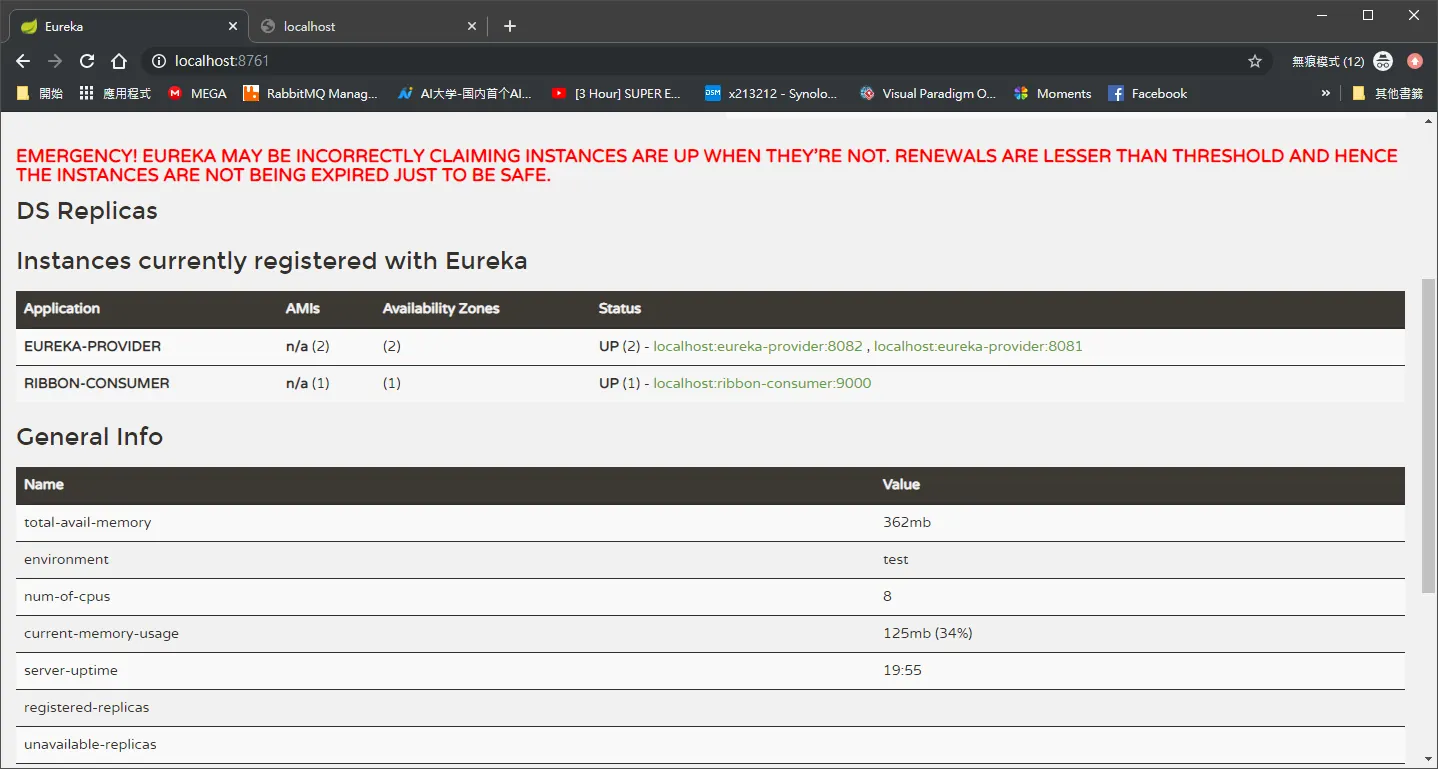
Task: Open localhost:eureka-provider:8081 instance link
Action: point(978,346)
